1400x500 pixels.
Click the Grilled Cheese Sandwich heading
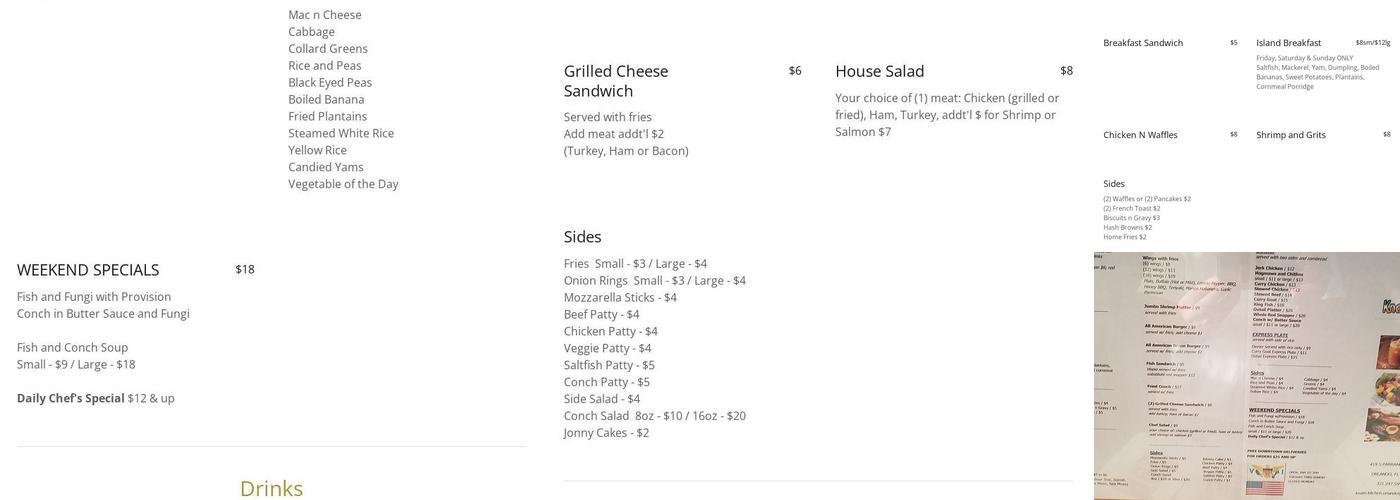click(615, 81)
